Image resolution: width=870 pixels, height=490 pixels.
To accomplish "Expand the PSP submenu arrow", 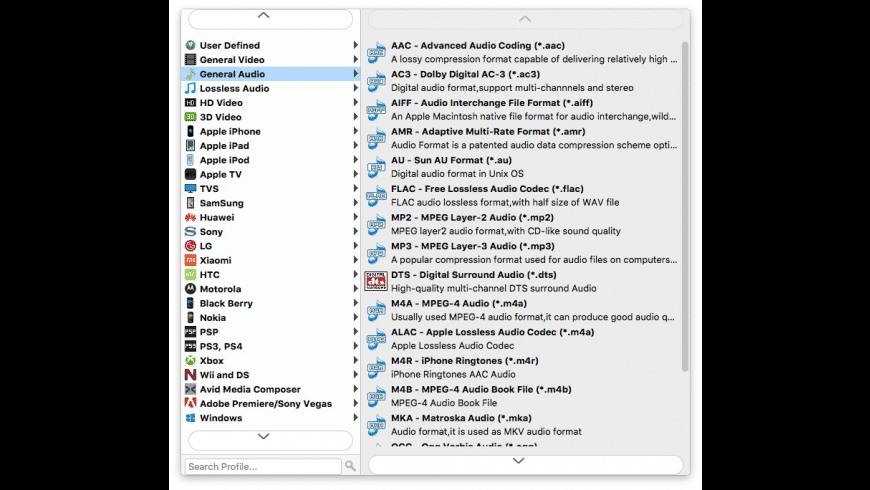I will coord(355,332).
